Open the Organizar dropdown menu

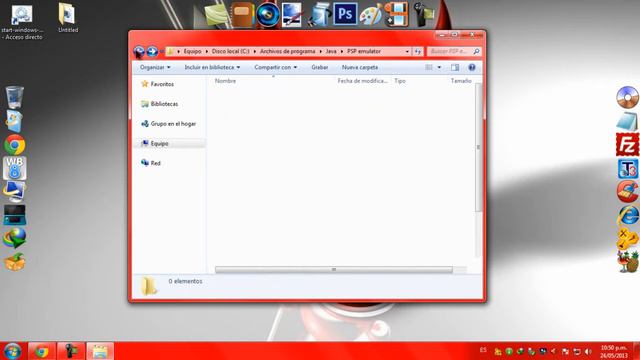point(155,67)
